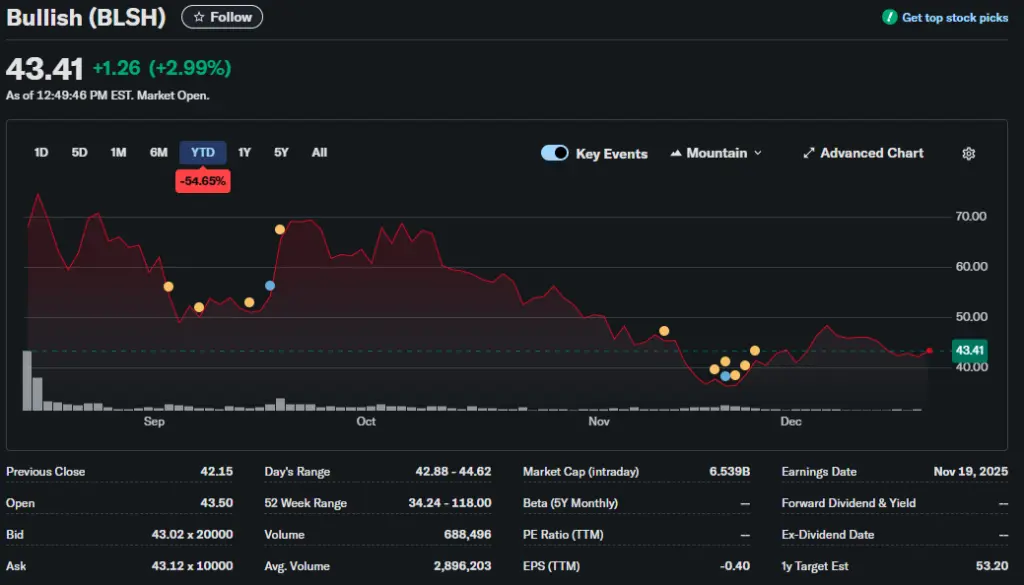
Task: Switch to the 1M time range
Action: point(118,153)
